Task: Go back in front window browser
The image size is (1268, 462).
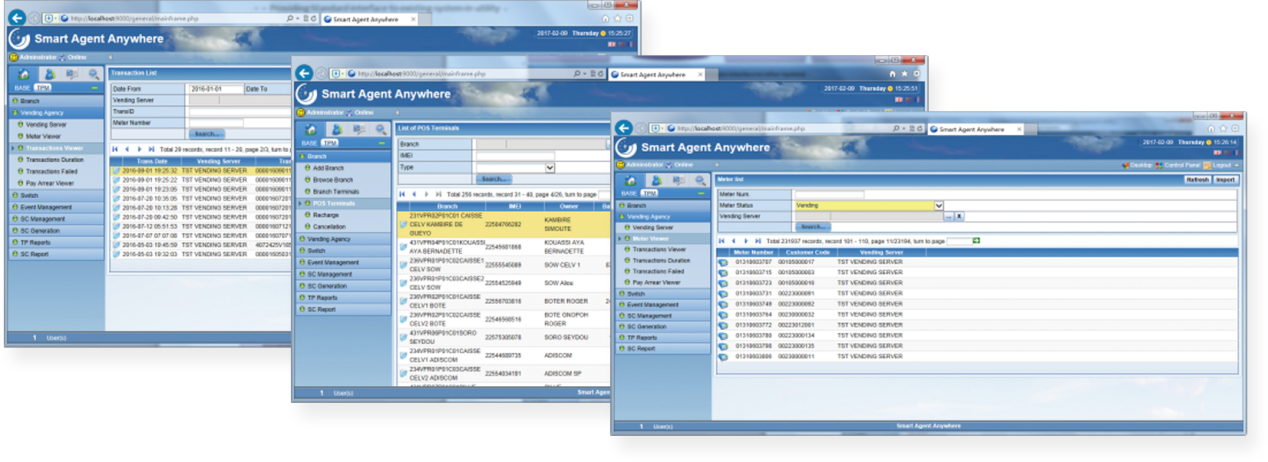Action: click(623, 128)
